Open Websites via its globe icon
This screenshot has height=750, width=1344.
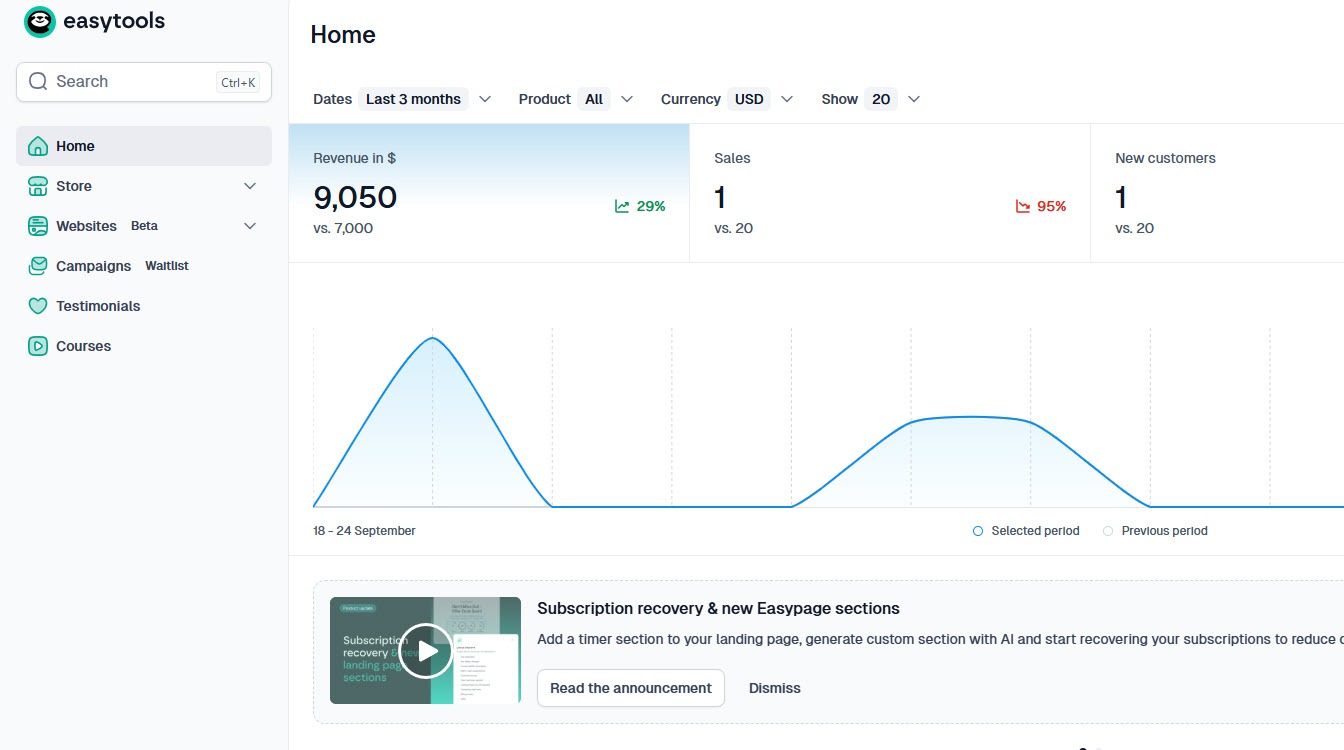click(38, 226)
